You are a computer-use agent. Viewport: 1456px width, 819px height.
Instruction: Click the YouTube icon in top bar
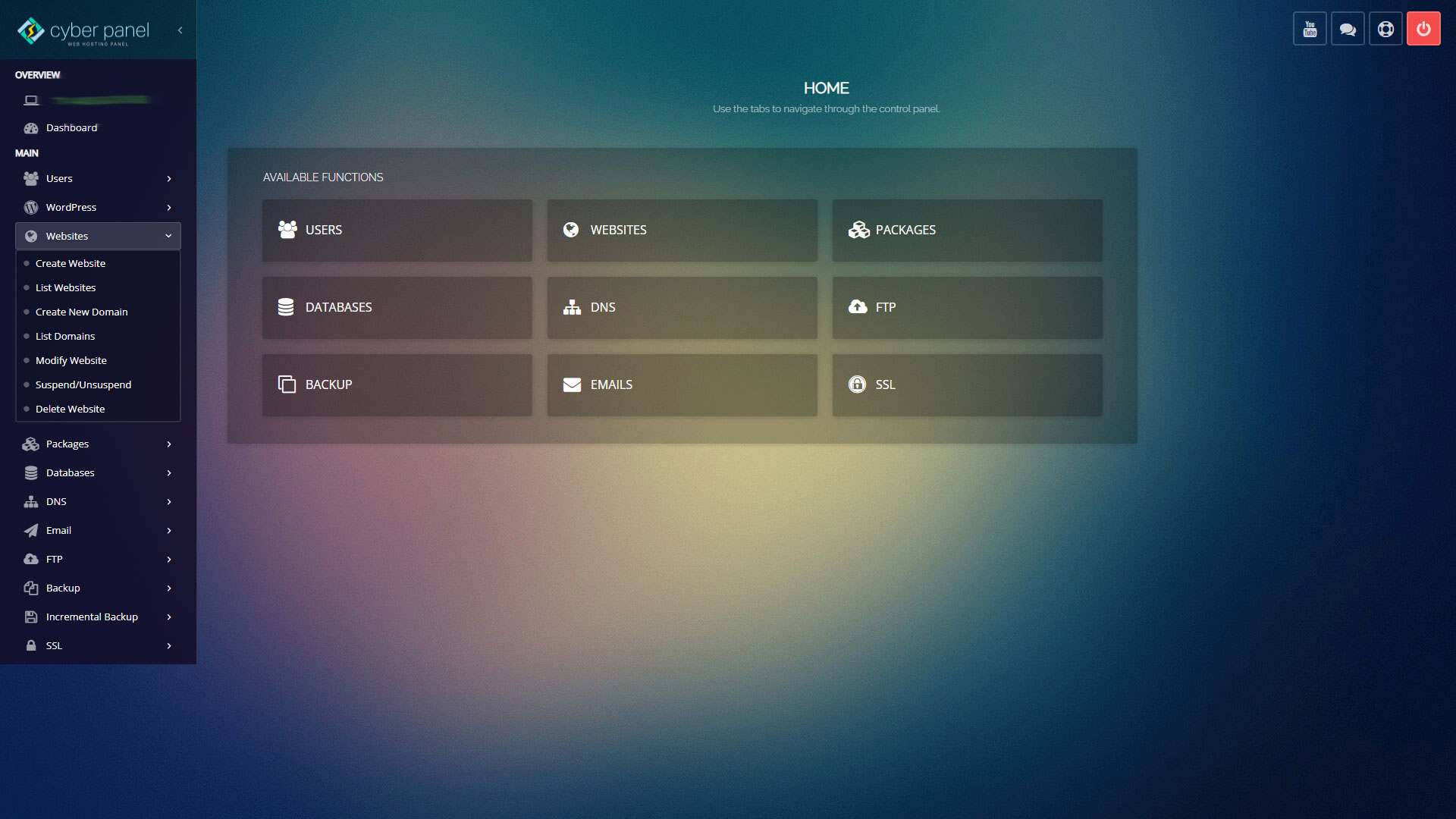[1310, 29]
